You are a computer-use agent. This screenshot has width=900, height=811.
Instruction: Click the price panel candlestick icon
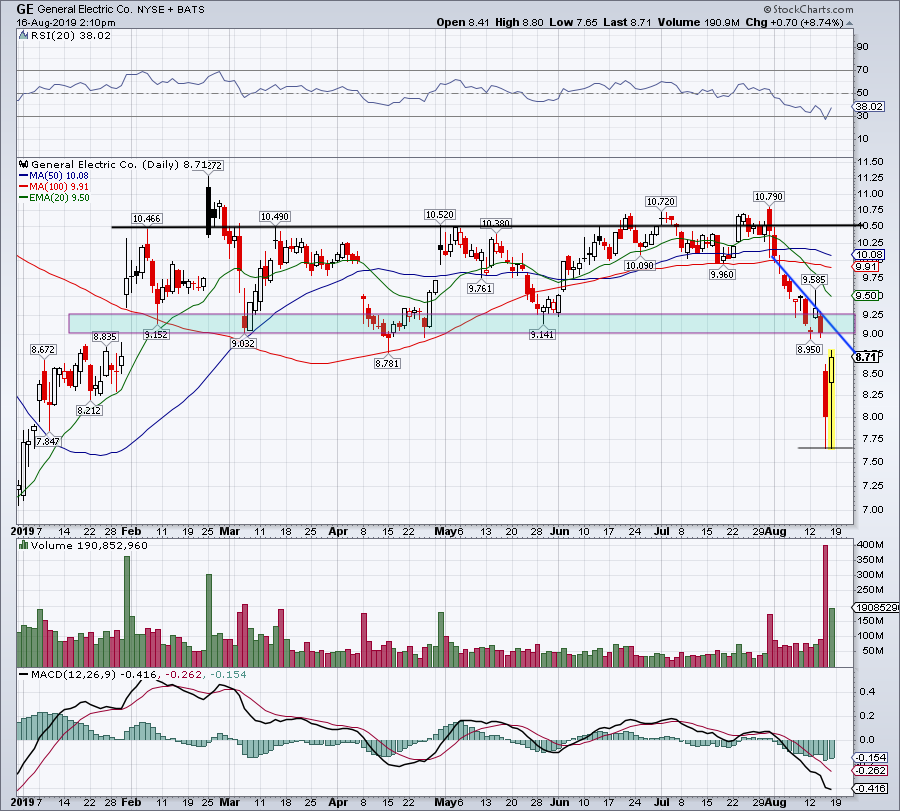tap(24, 165)
